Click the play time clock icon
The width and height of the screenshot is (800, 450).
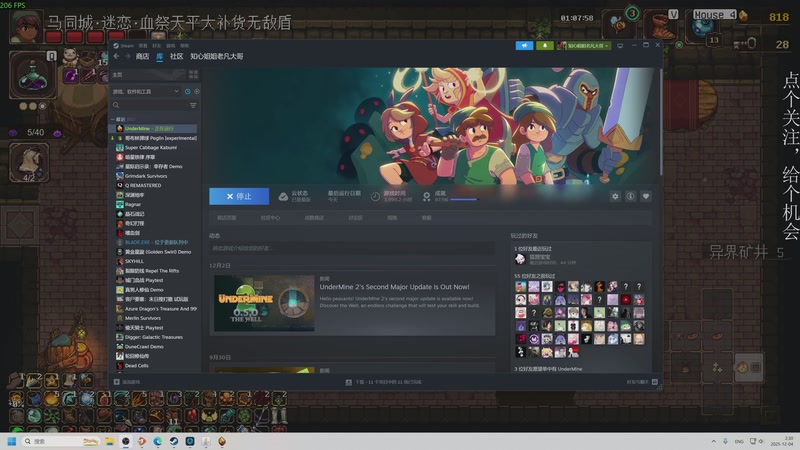pos(375,196)
